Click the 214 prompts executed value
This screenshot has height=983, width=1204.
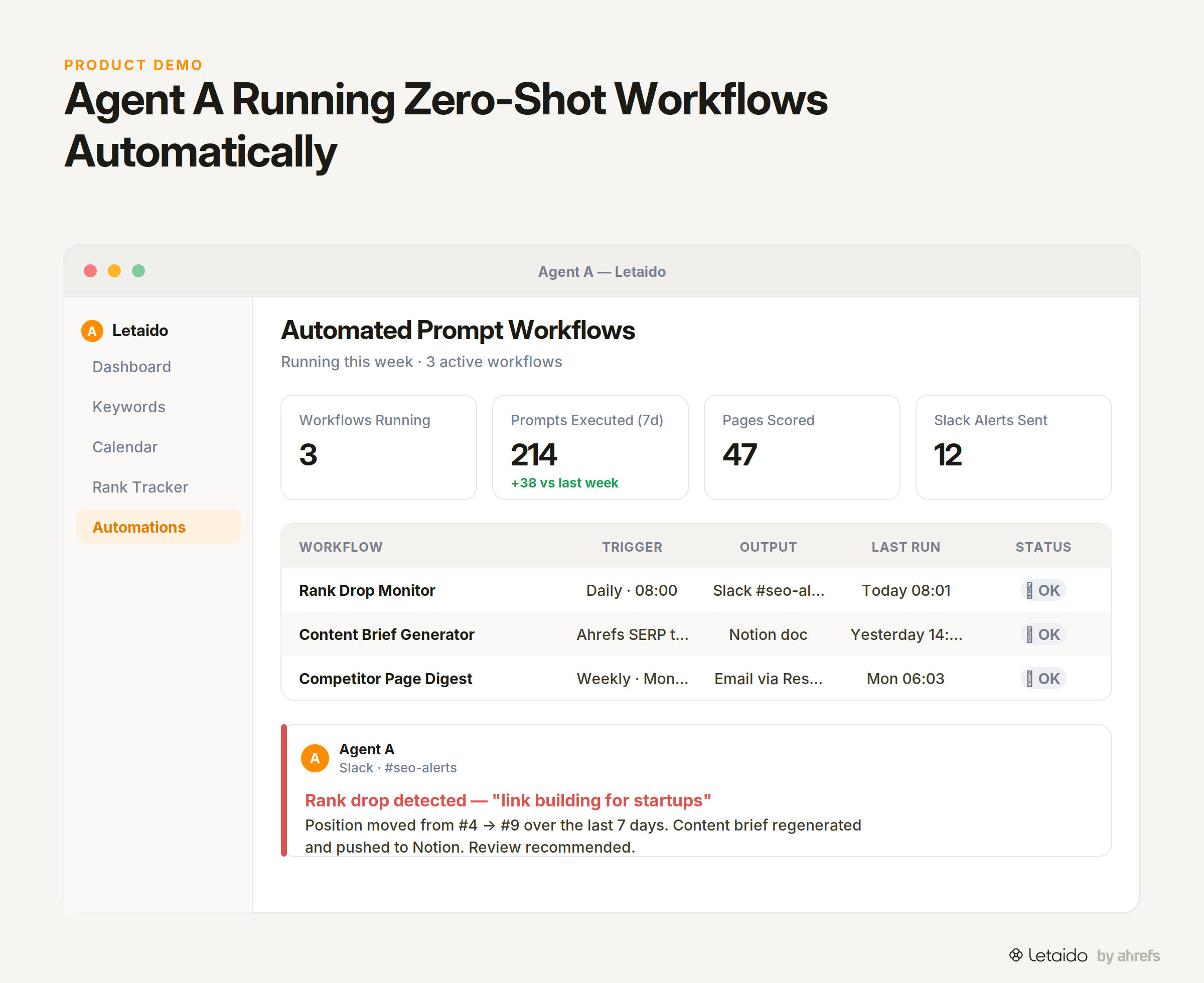(533, 455)
